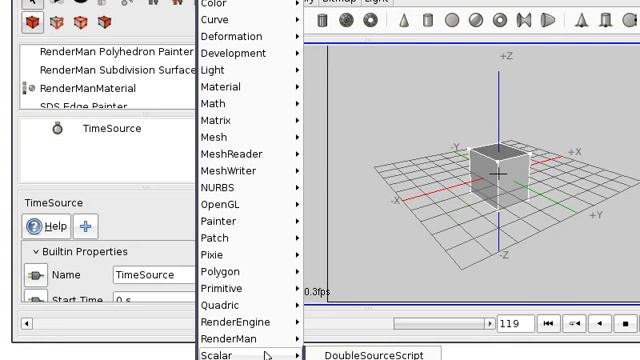Switch to select faces mode cube icon
The height and width of the screenshot is (360, 640).
104,22
